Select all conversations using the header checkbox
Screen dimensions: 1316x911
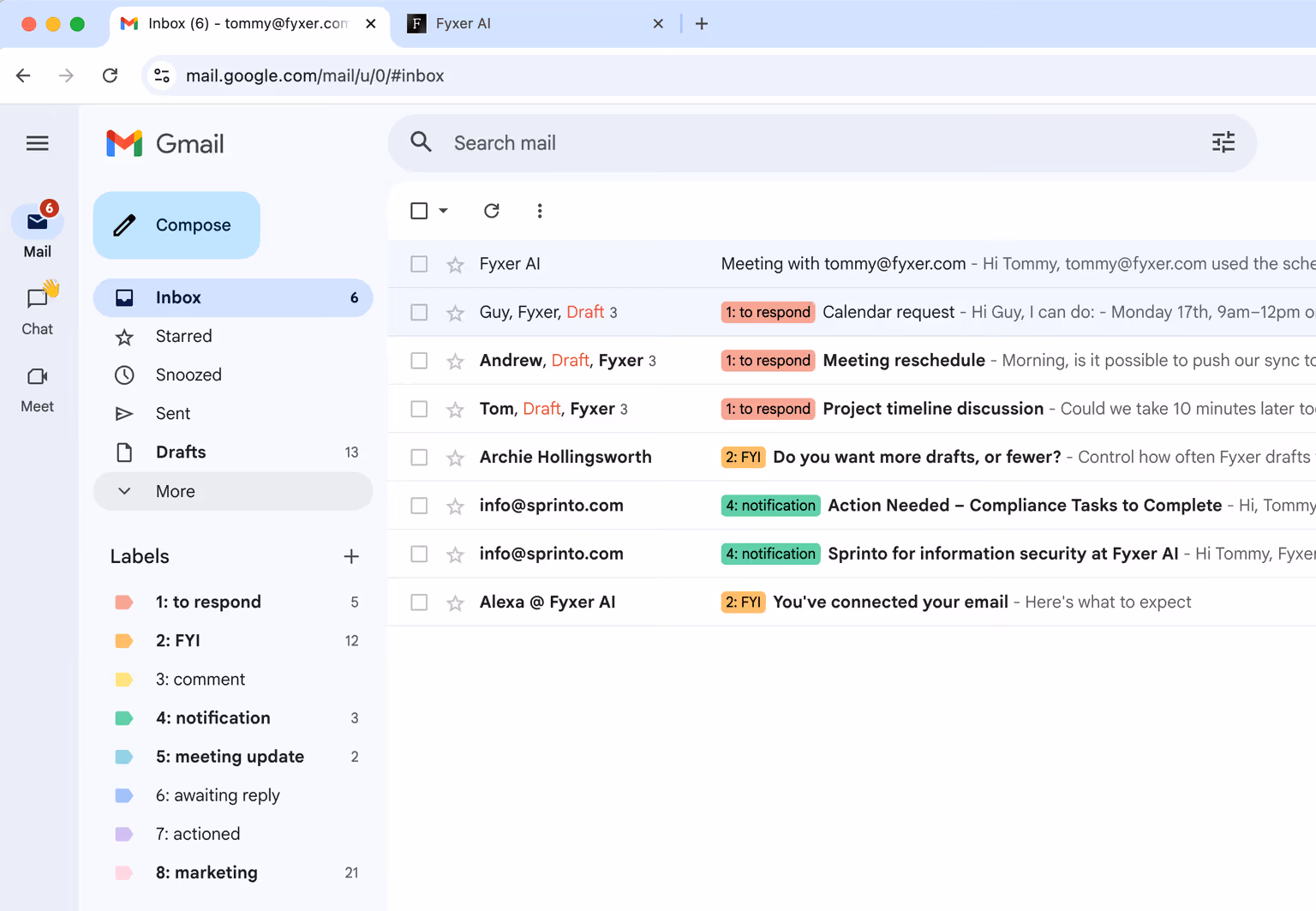click(419, 210)
